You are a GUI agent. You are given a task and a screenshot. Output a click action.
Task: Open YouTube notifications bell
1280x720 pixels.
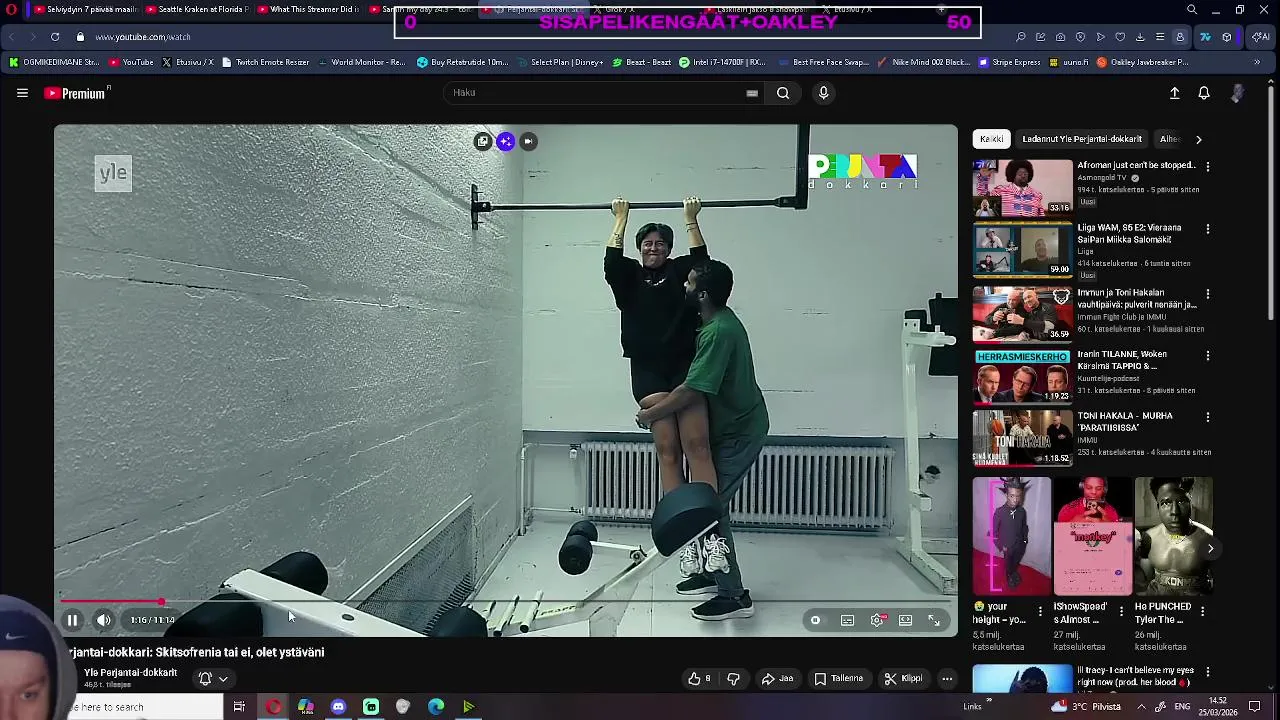click(1204, 93)
